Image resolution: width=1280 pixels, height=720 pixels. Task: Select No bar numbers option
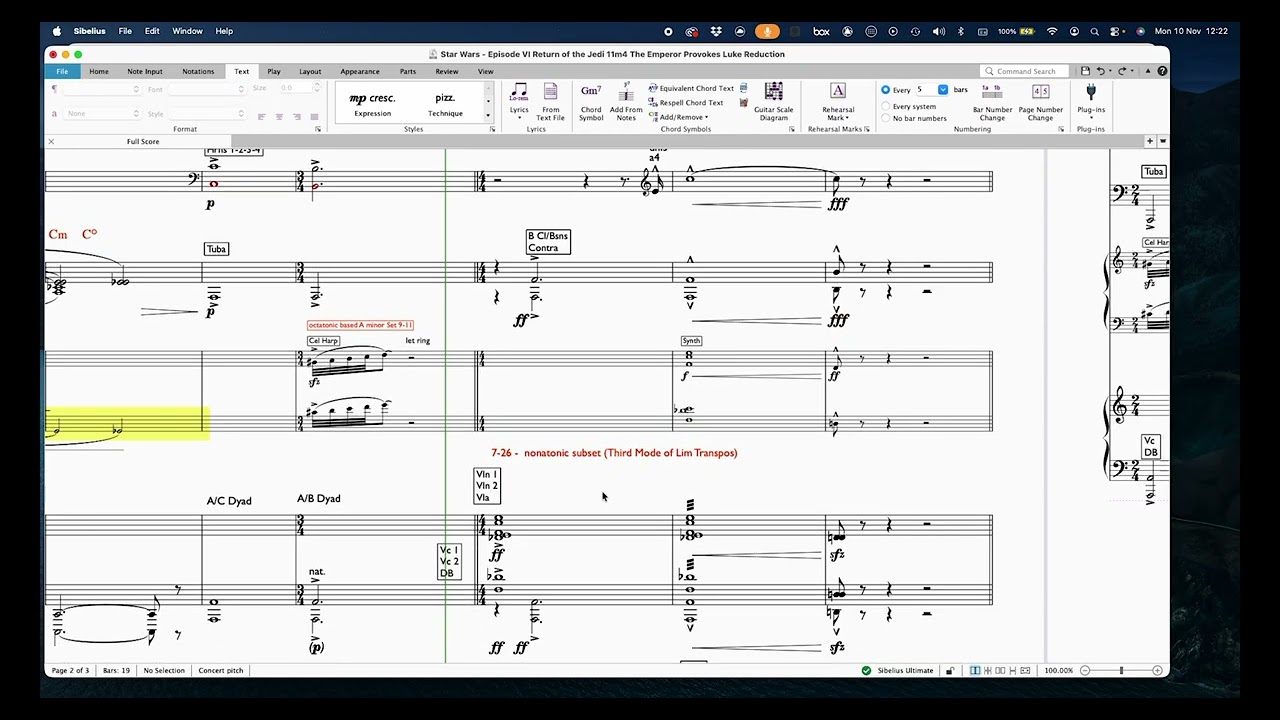[885, 118]
